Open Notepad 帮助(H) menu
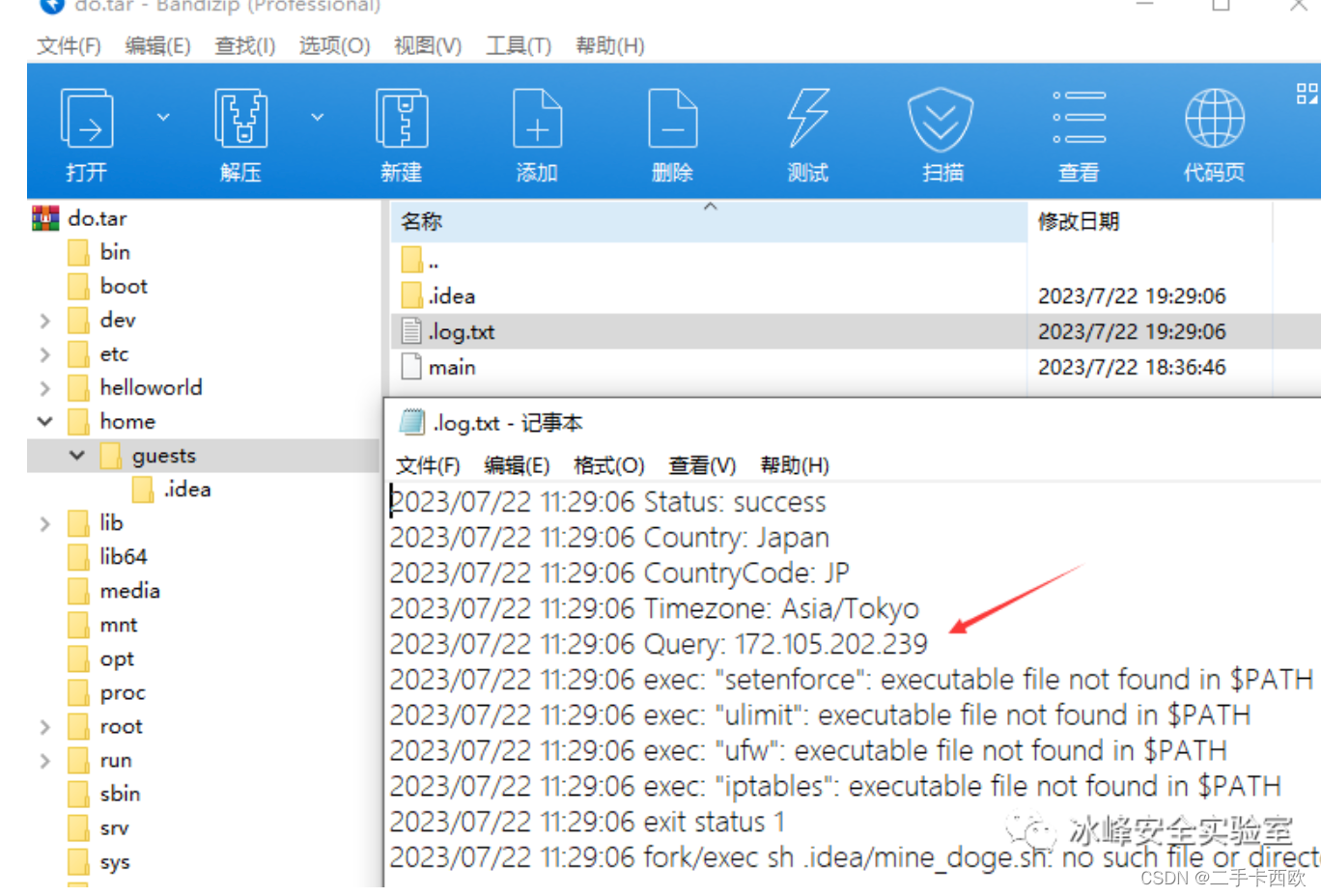Screen dimensions: 1321x896 point(795,465)
